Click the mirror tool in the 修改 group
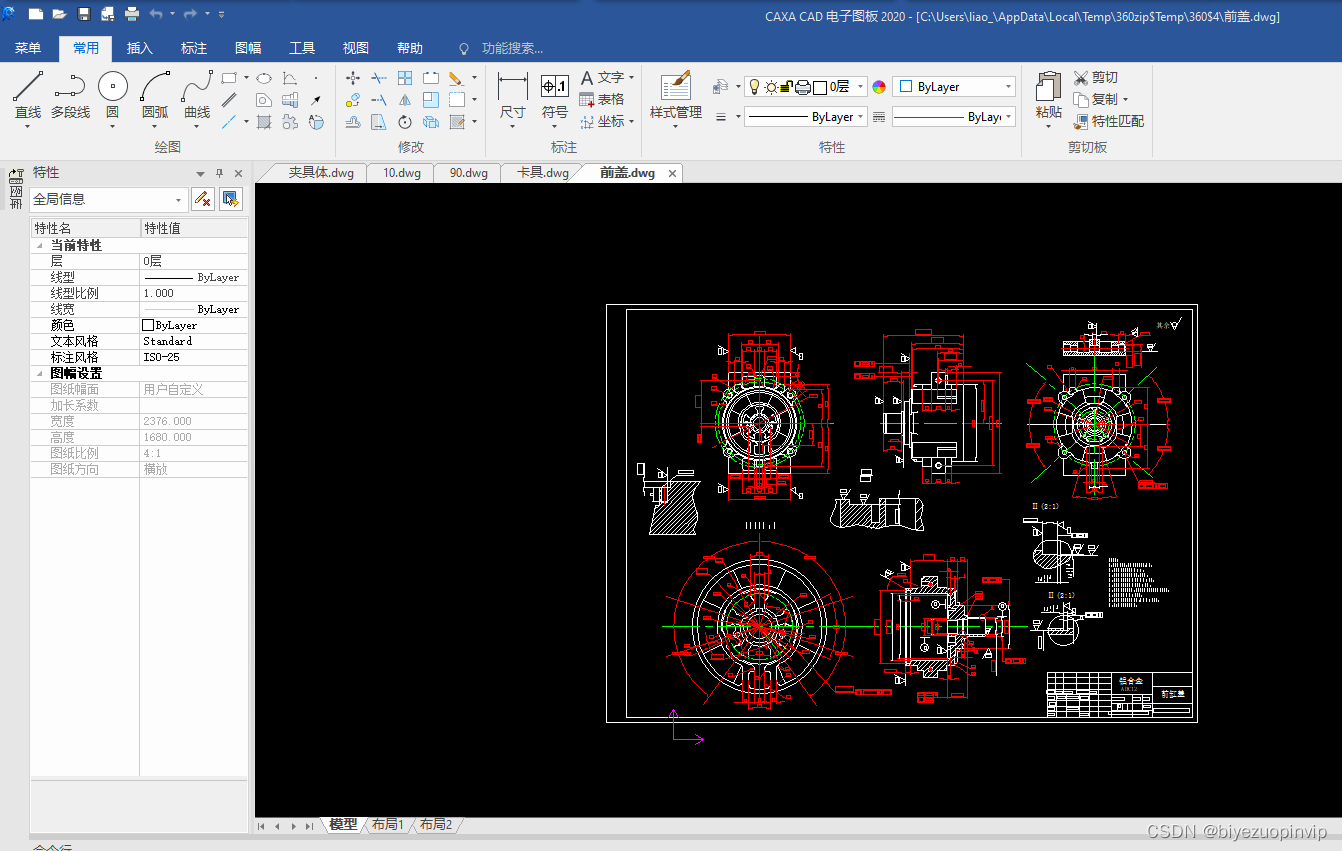The width and height of the screenshot is (1342, 851). 405,100
